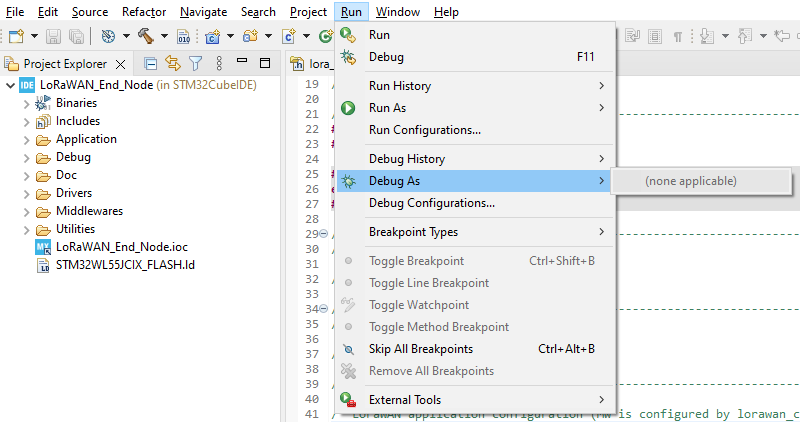Click the Save toolbar icon
800x422 pixels.
(x=53, y=36)
